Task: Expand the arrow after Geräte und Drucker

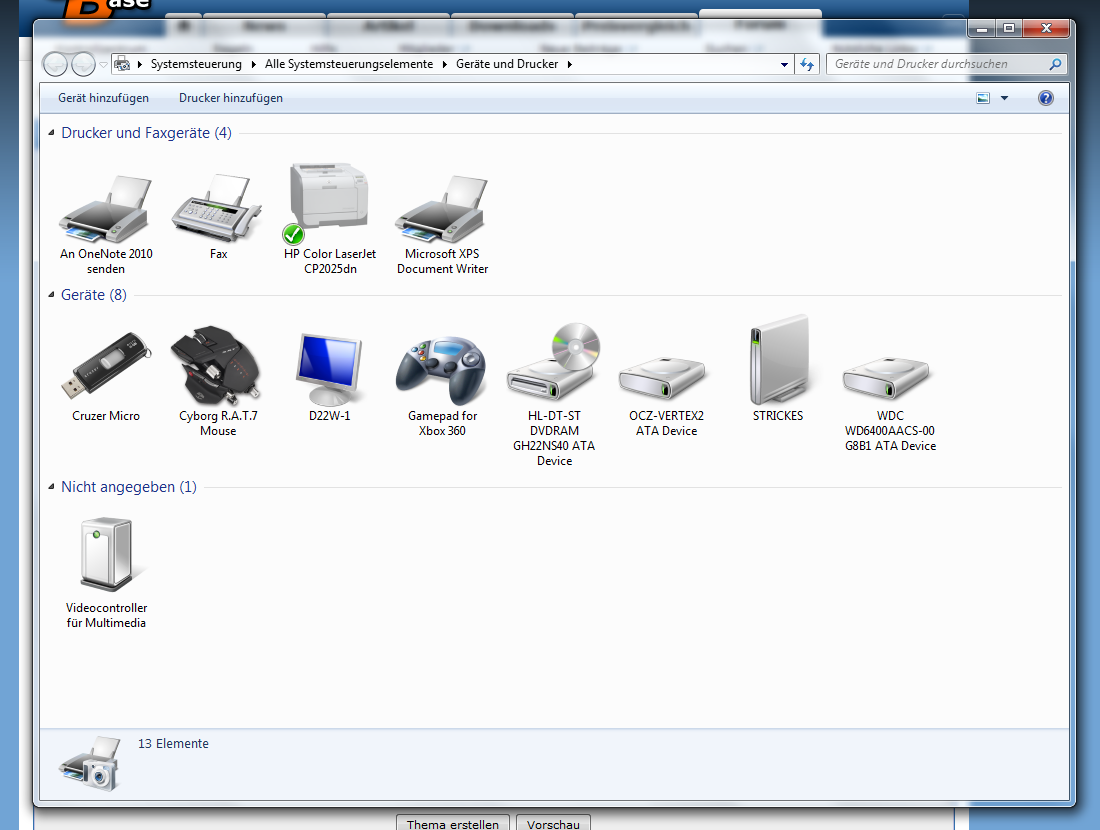Action: (x=570, y=65)
